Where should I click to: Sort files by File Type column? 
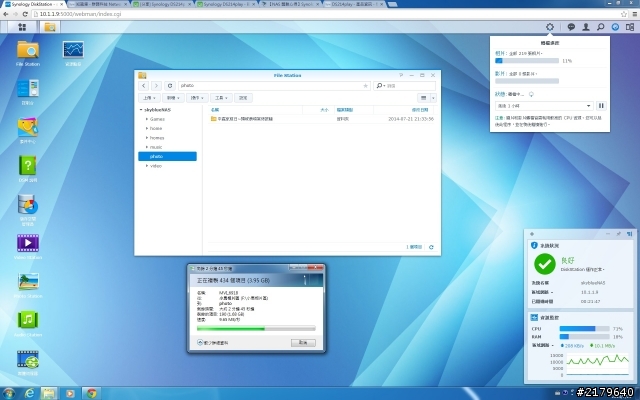click(x=353, y=110)
